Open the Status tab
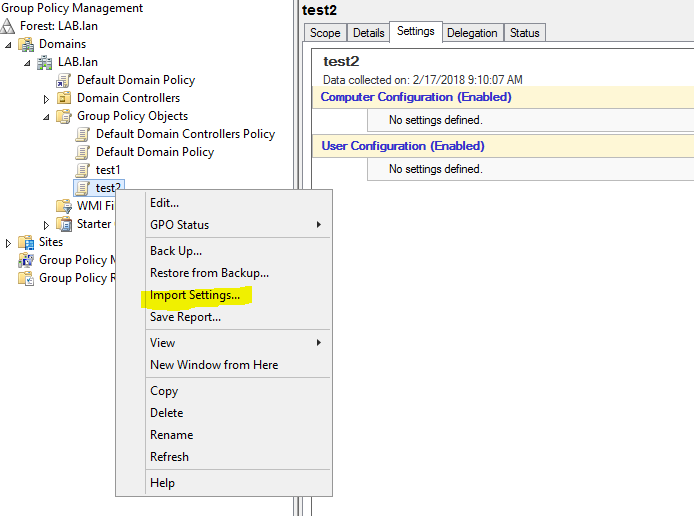 [525, 33]
